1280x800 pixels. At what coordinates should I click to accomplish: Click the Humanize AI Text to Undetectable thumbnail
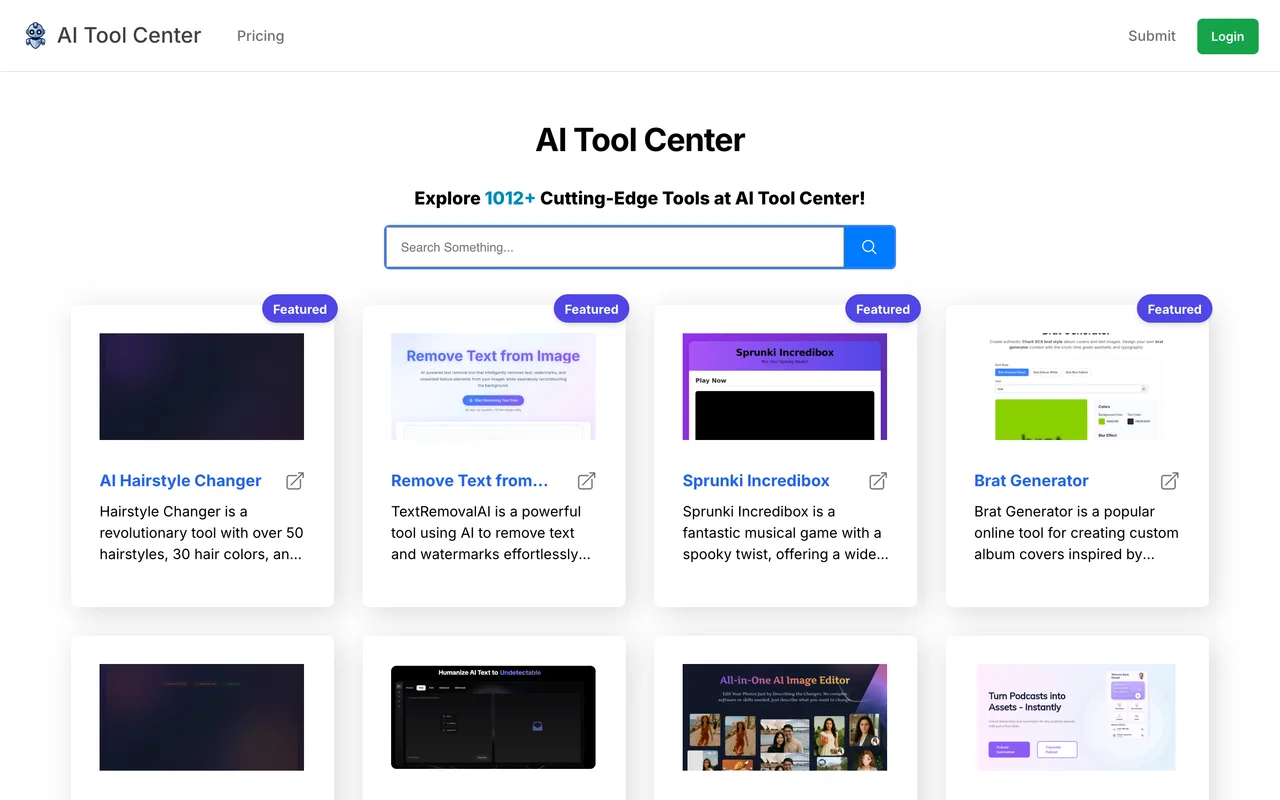[493, 717]
